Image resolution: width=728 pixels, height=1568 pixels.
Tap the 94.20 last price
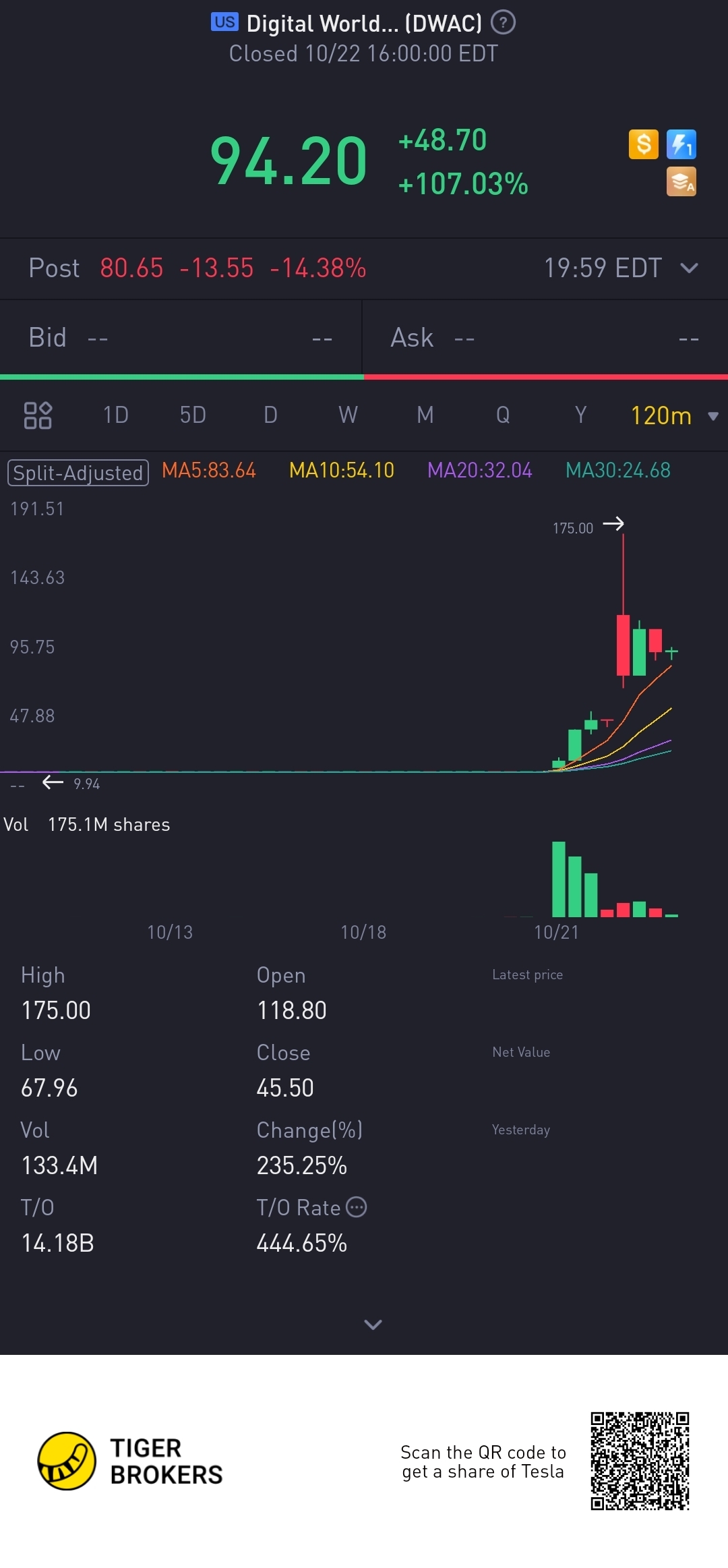289,161
